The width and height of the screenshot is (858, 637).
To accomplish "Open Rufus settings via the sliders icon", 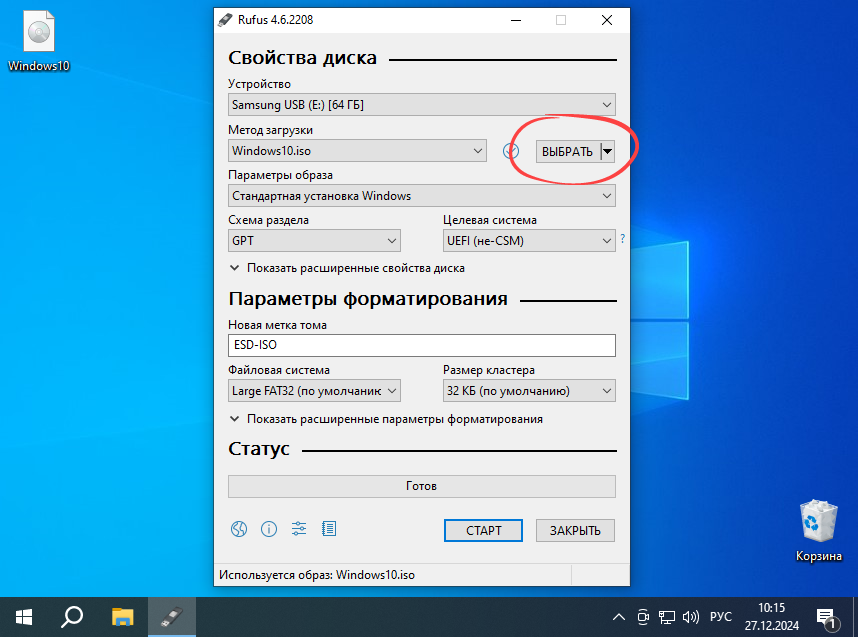I will [299, 529].
